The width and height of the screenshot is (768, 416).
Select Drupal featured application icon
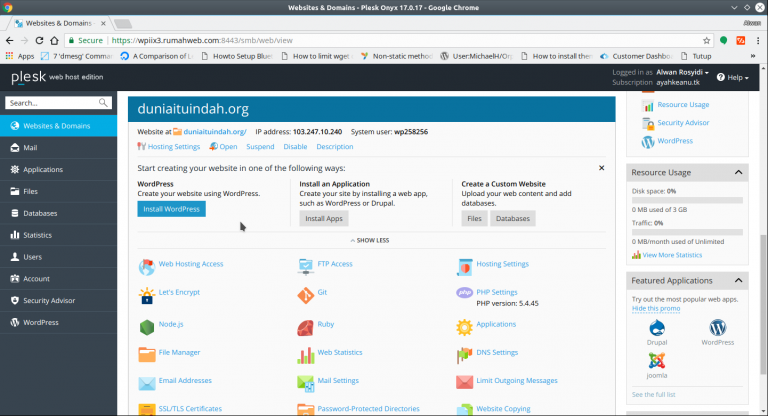pyautogui.click(x=657, y=327)
